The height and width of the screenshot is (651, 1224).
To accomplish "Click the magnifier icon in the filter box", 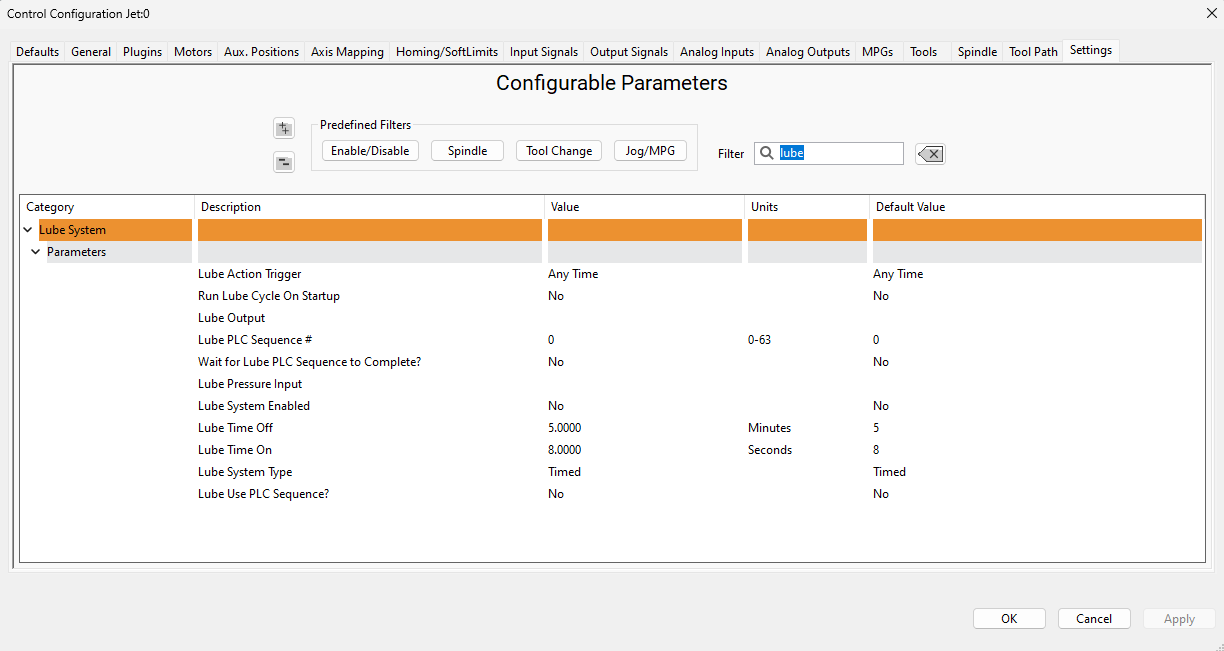I will 767,153.
